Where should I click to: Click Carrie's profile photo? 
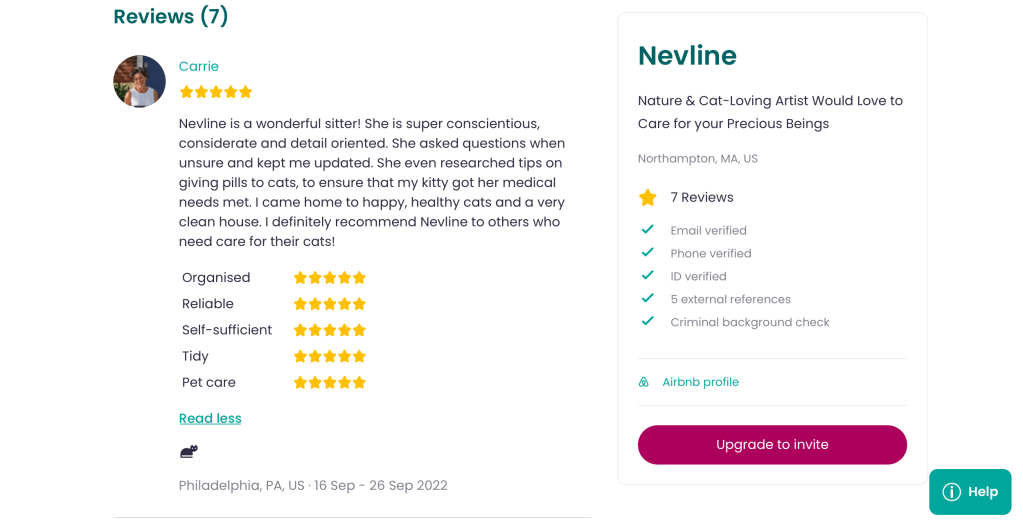[139, 81]
